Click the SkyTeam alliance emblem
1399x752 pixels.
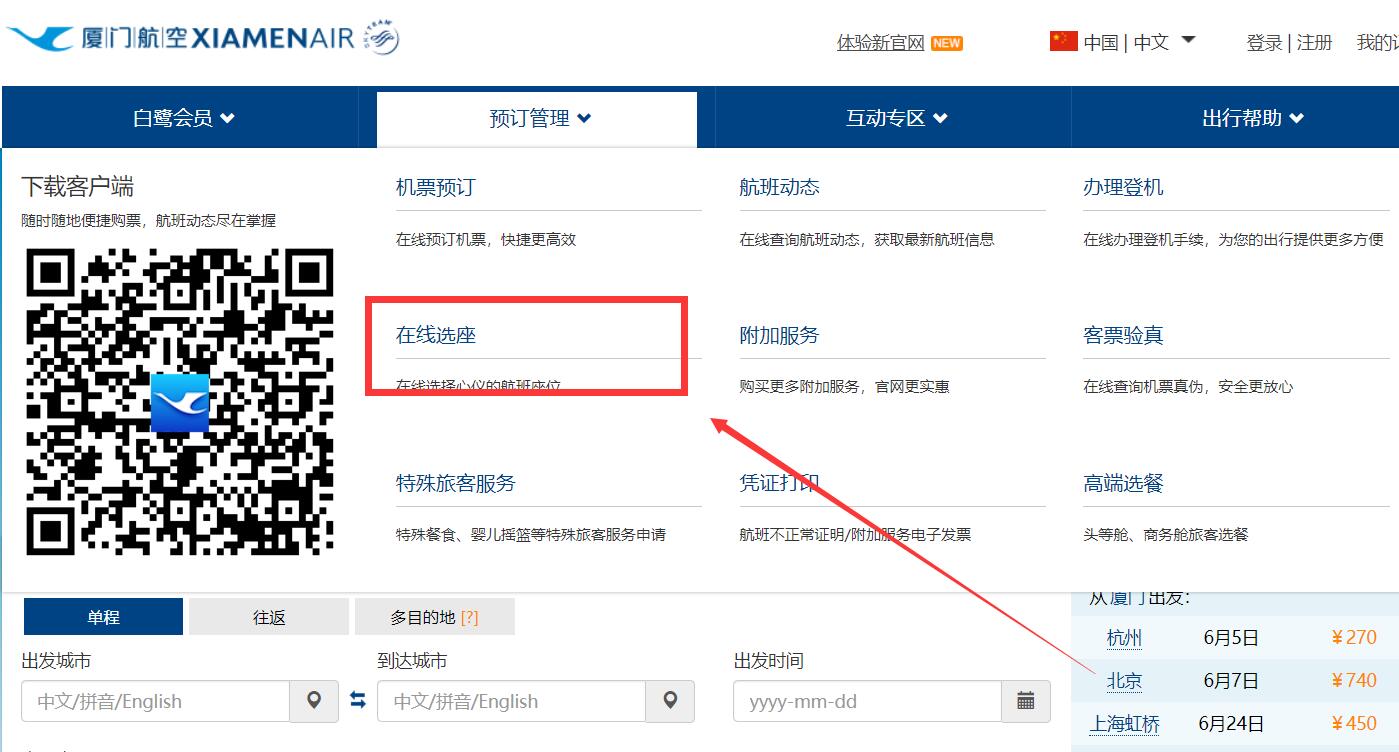381,38
